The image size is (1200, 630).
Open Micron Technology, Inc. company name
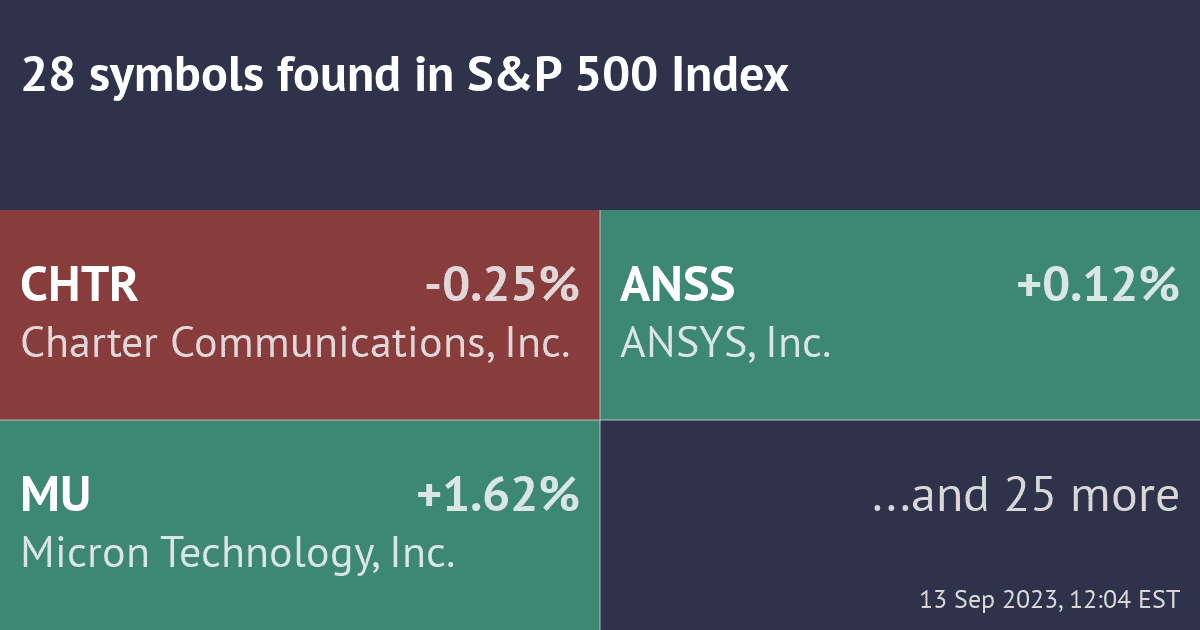coord(238,553)
